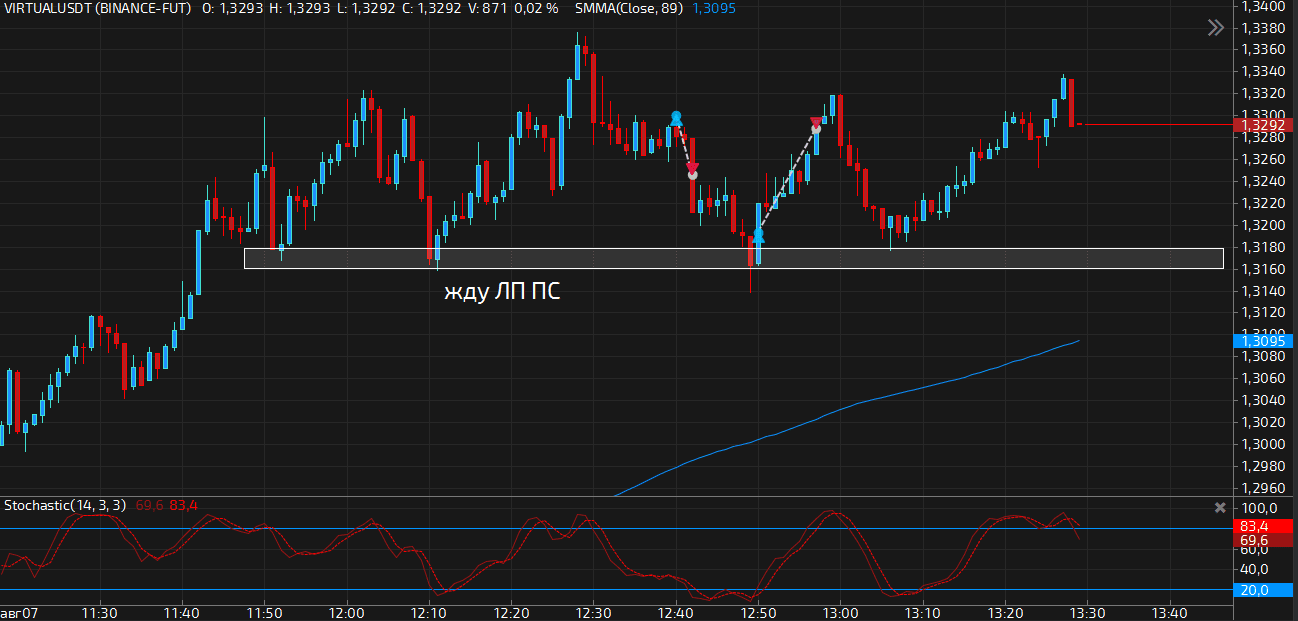Click the blue entry marker near 12:40

(677, 117)
